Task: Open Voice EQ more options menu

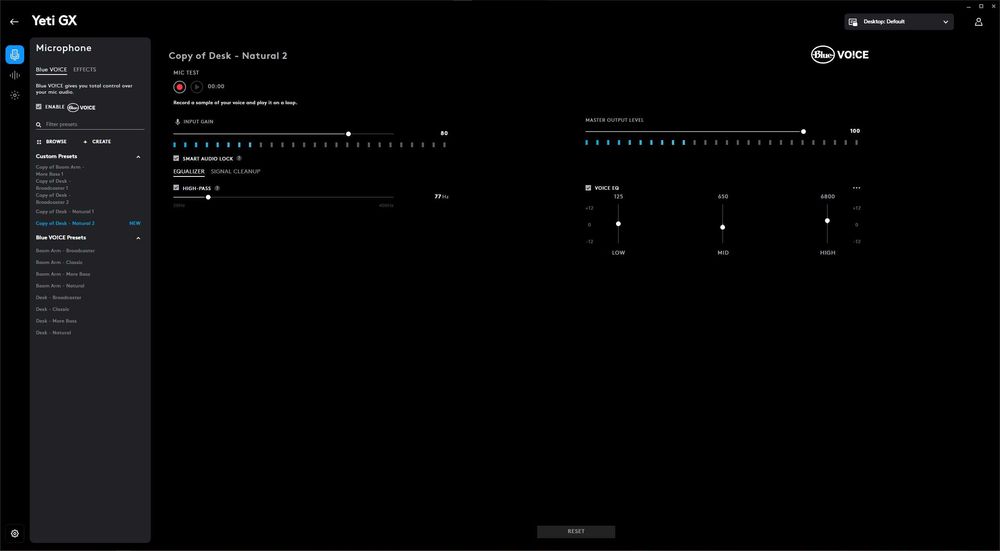Action: (857, 188)
